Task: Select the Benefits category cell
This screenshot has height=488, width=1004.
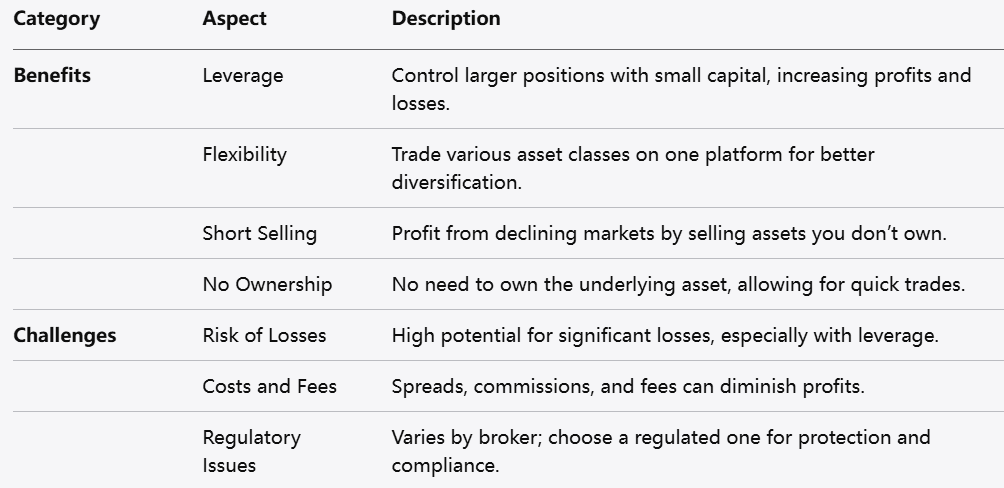Action: tap(52, 75)
